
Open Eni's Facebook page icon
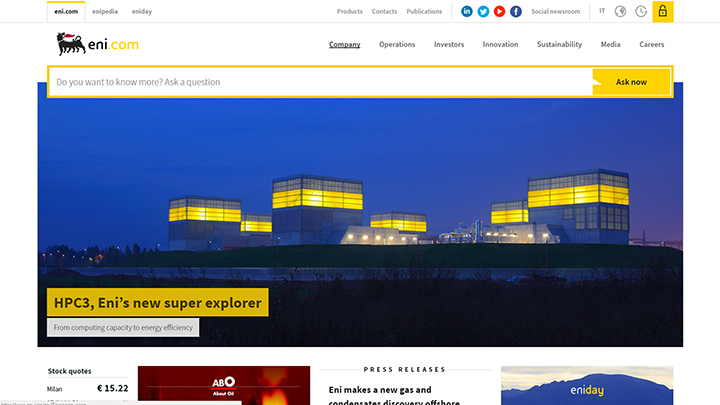tap(516, 11)
